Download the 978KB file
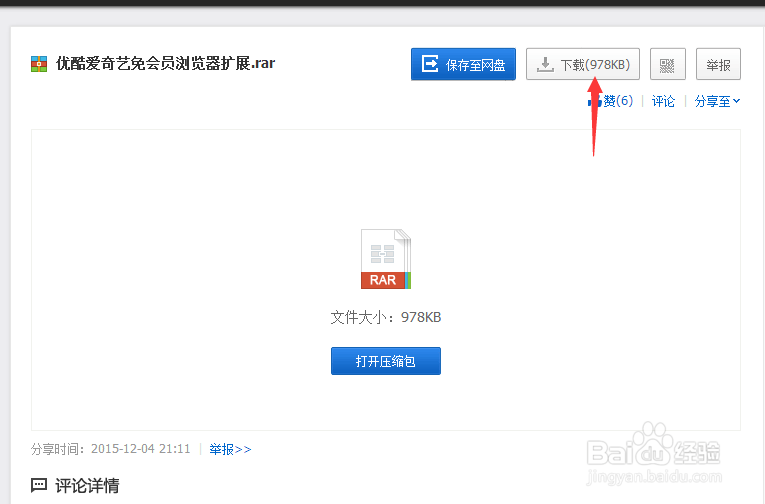The width and height of the screenshot is (765, 504). coord(583,64)
